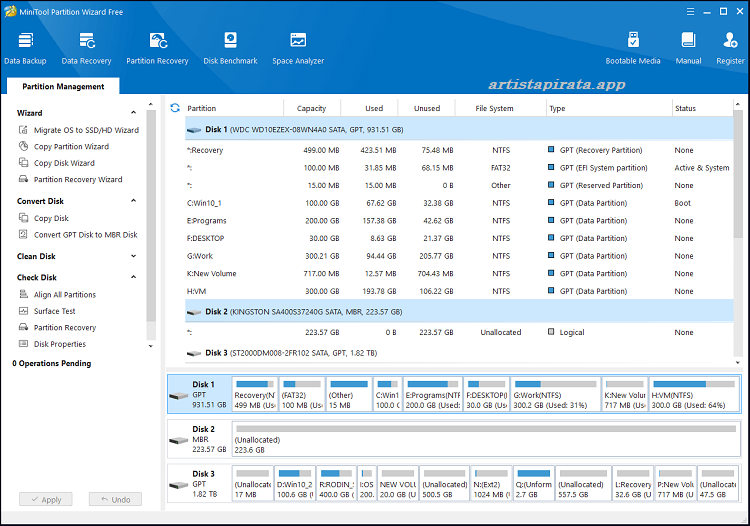This screenshot has width=750, height=526.
Task: Create Bootable Media
Action: 633,48
